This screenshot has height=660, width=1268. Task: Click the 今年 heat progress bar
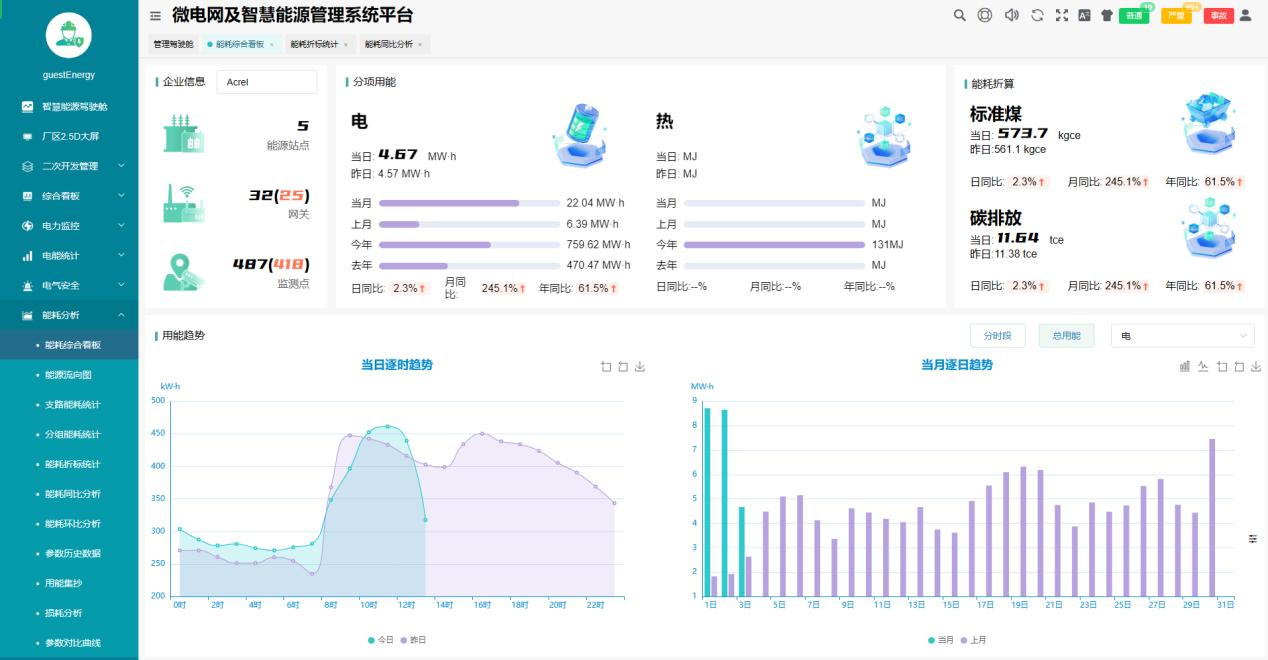click(774, 245)
